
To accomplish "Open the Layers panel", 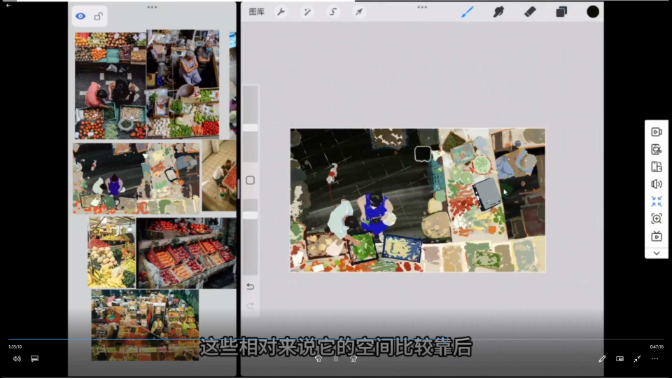I will 561,12.
